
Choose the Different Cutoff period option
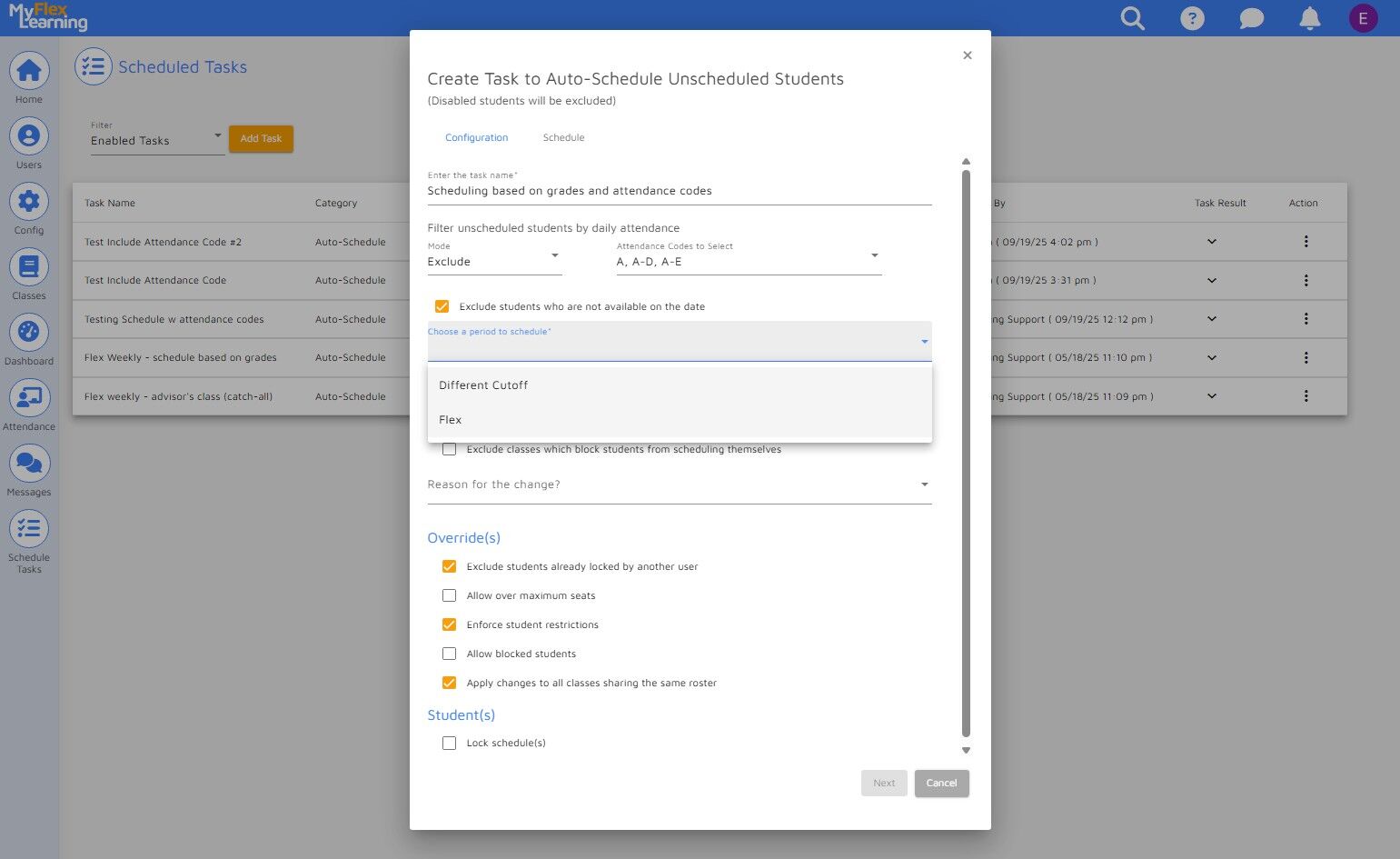pyautogui.click(x=483, y=385)
